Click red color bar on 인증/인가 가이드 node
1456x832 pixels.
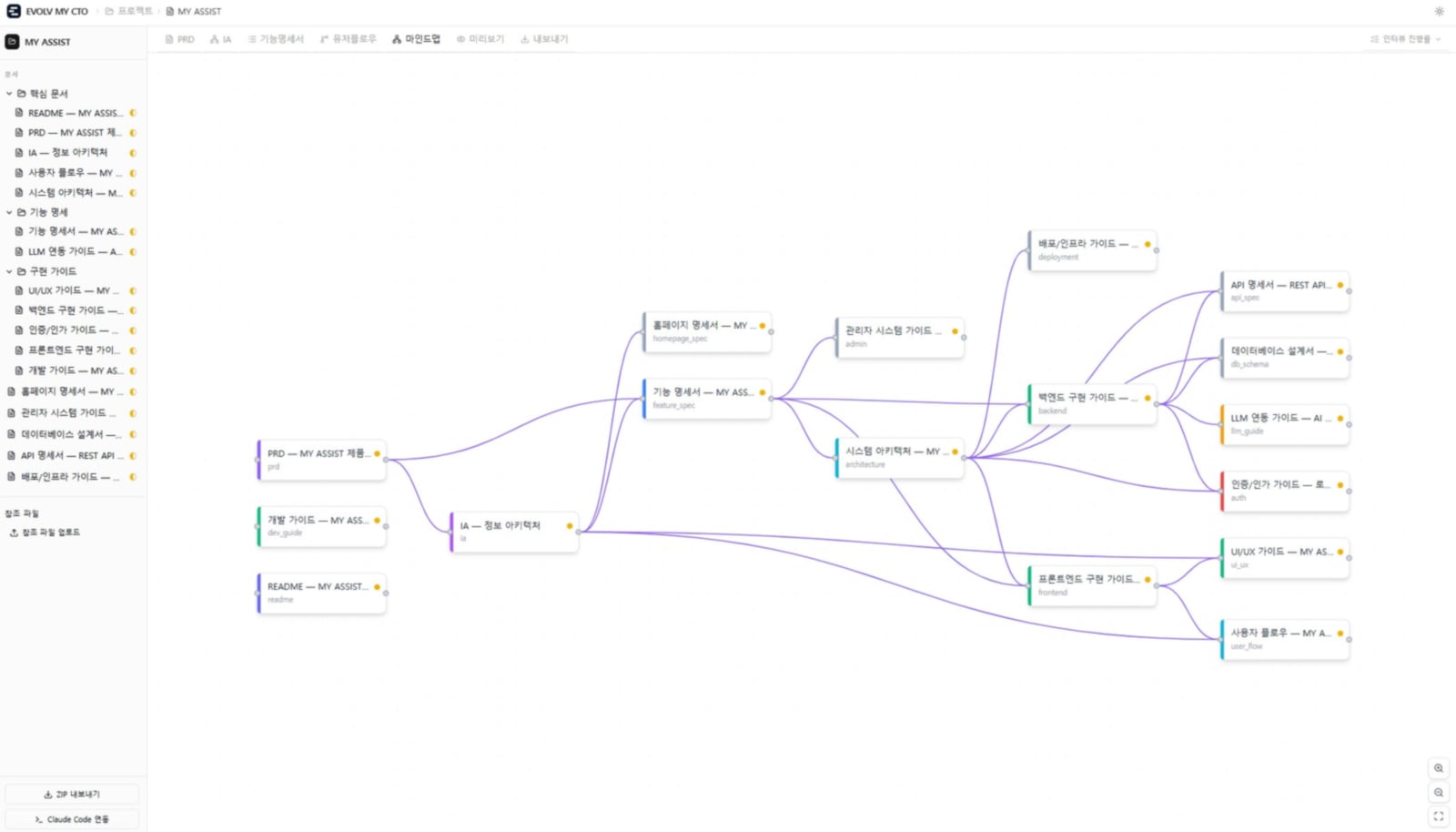1222,491
